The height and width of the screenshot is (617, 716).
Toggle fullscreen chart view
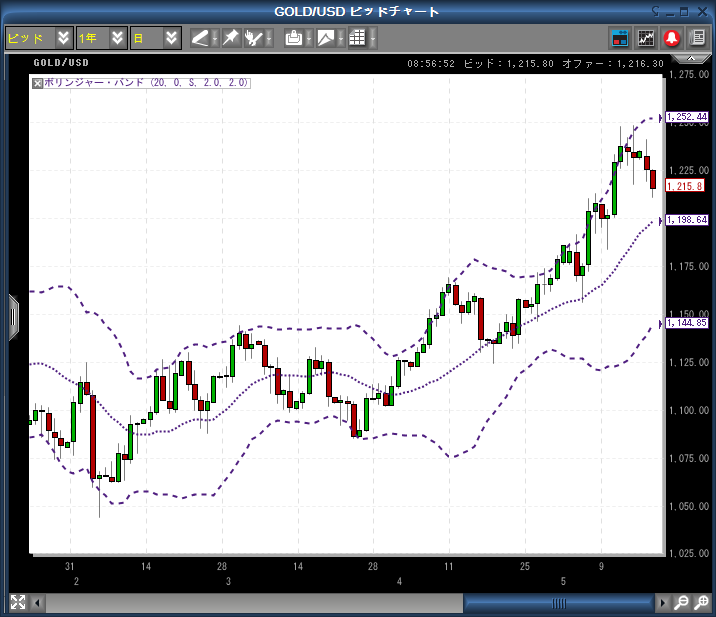[x=18, y=602]
